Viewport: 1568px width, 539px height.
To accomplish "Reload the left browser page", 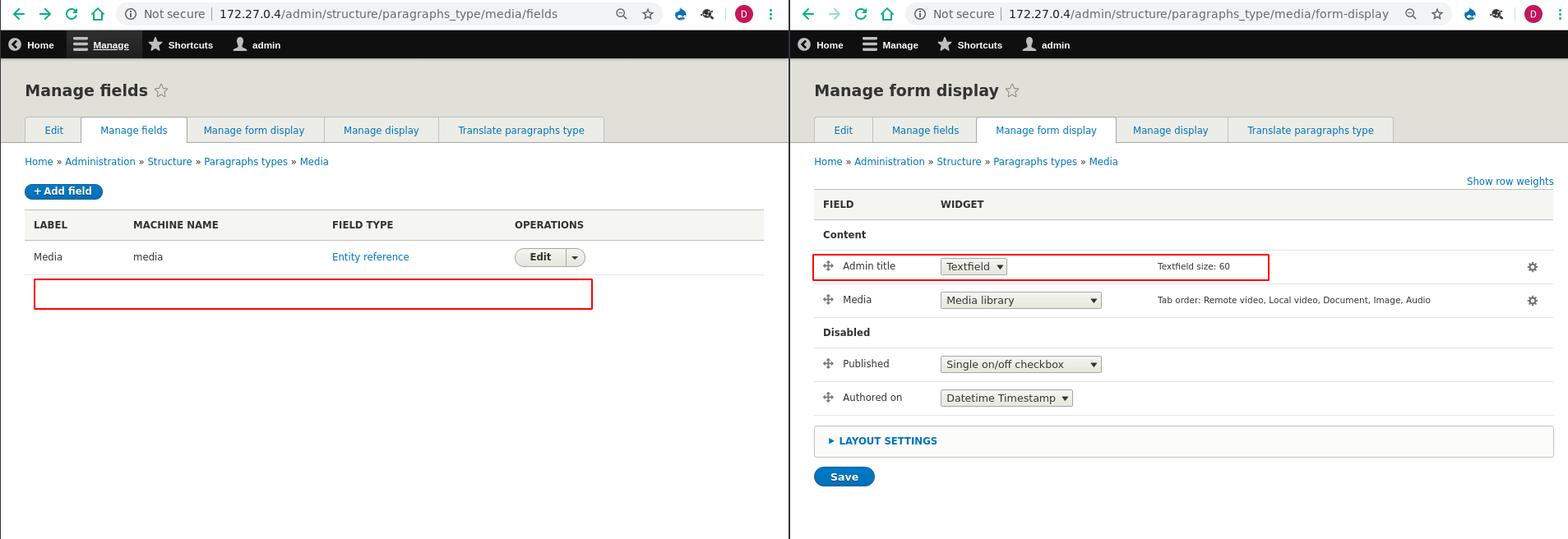I will pyautogui.click(x=72, y=14).
